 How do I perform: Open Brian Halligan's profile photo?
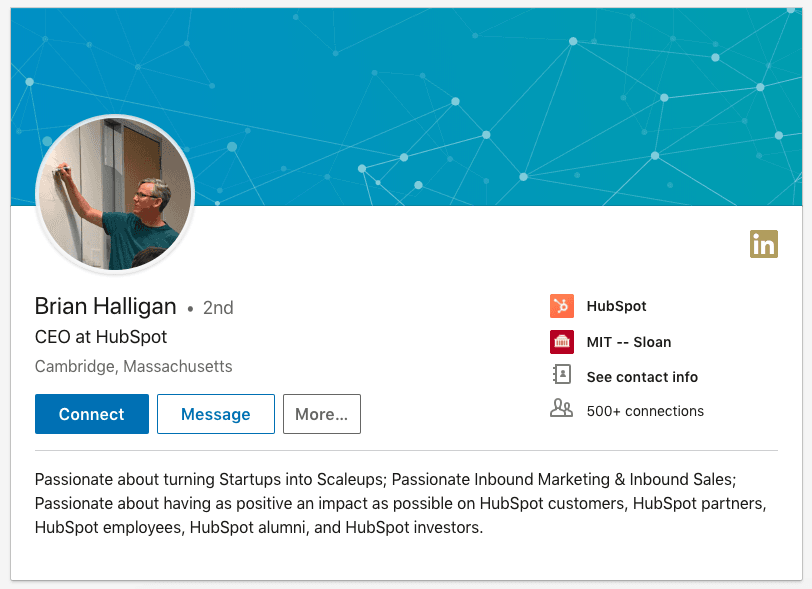pos(114,195)
